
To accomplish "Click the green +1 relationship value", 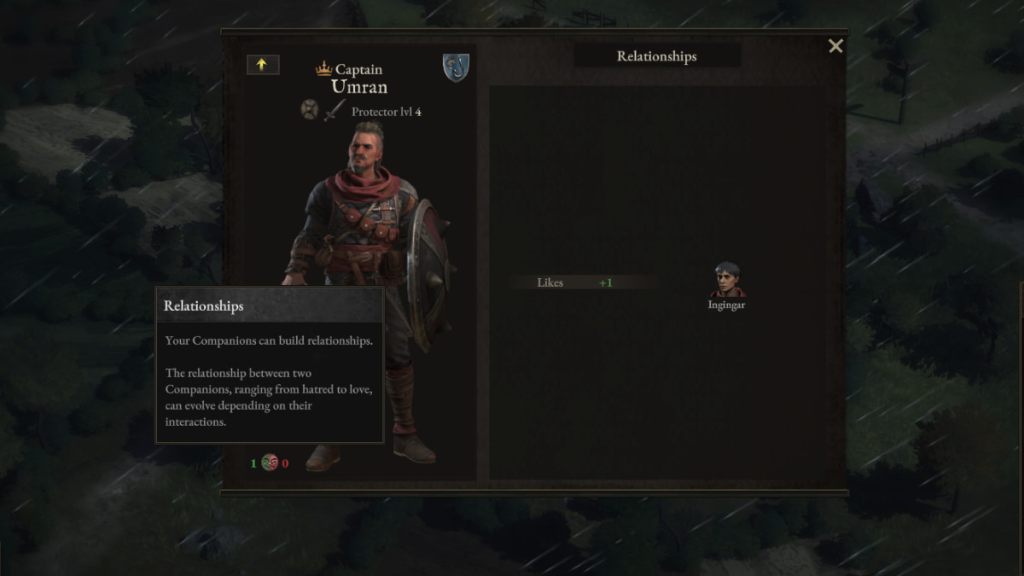I will [x=605, y=283].
